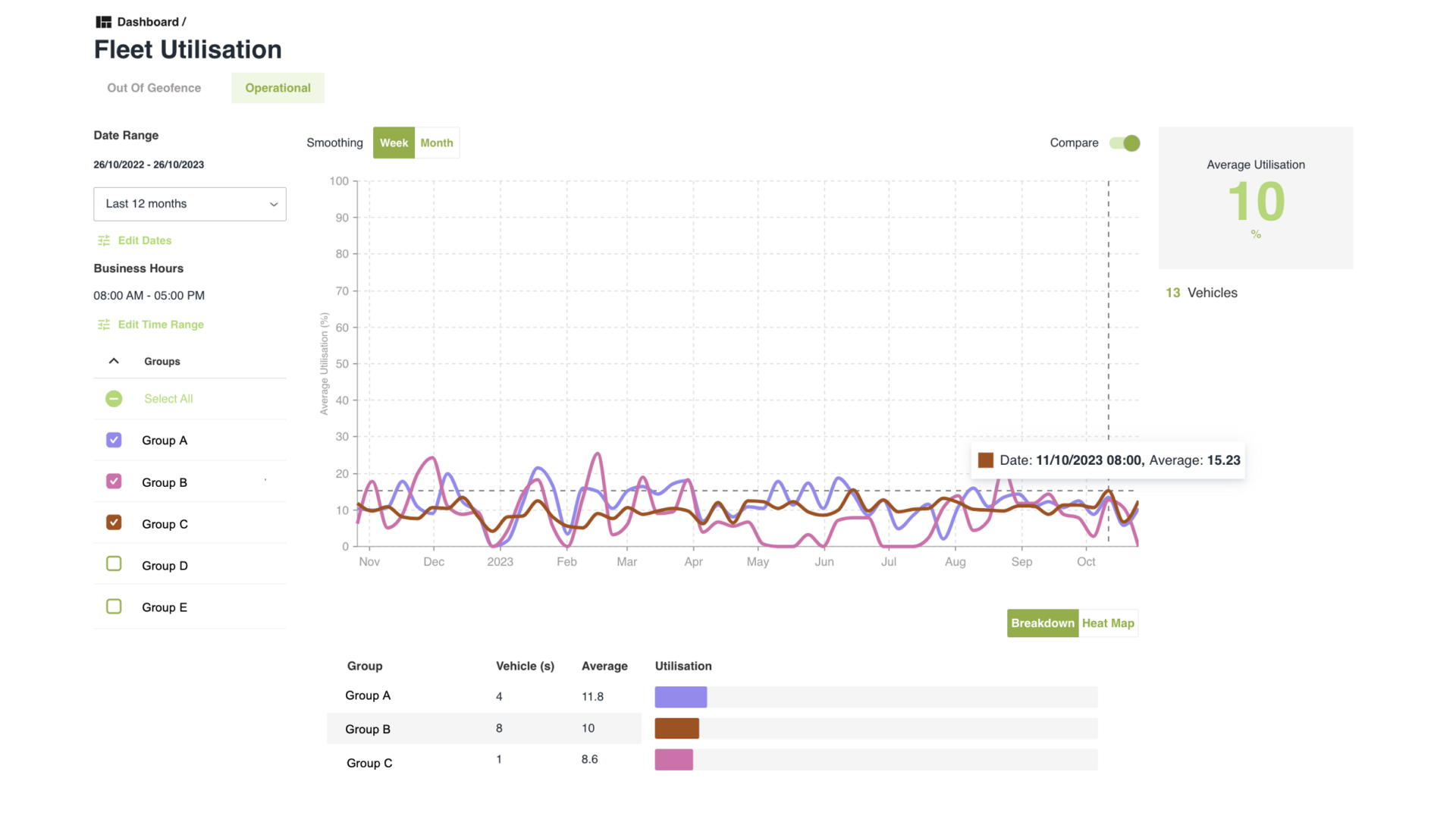Image resolution: width=1456 pixels, height=819 pixels.
Task: Click the Group A purple utilisation bar
Action: coord(681,697)
